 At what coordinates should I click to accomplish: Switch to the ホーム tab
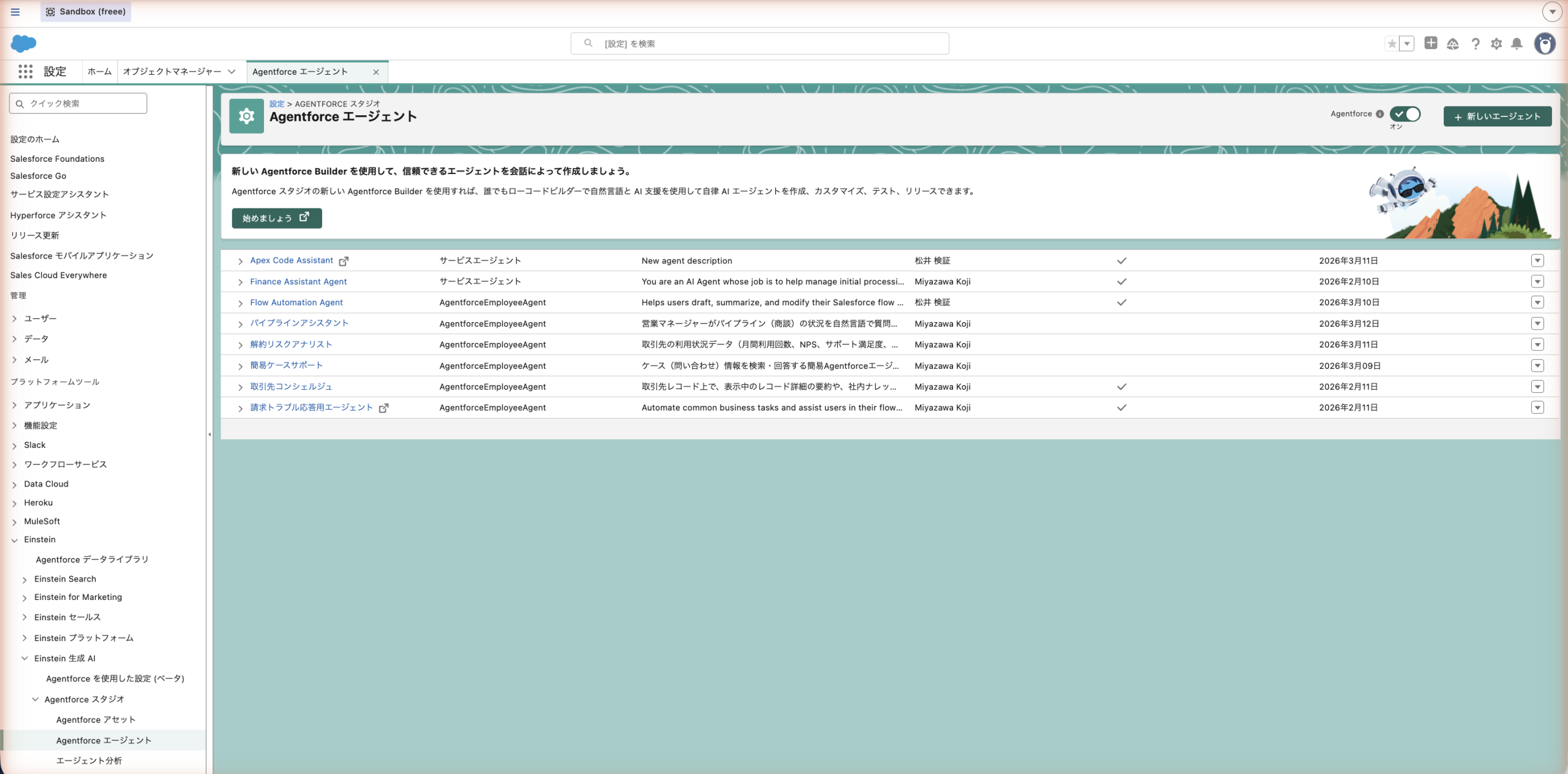pos(99,72)
